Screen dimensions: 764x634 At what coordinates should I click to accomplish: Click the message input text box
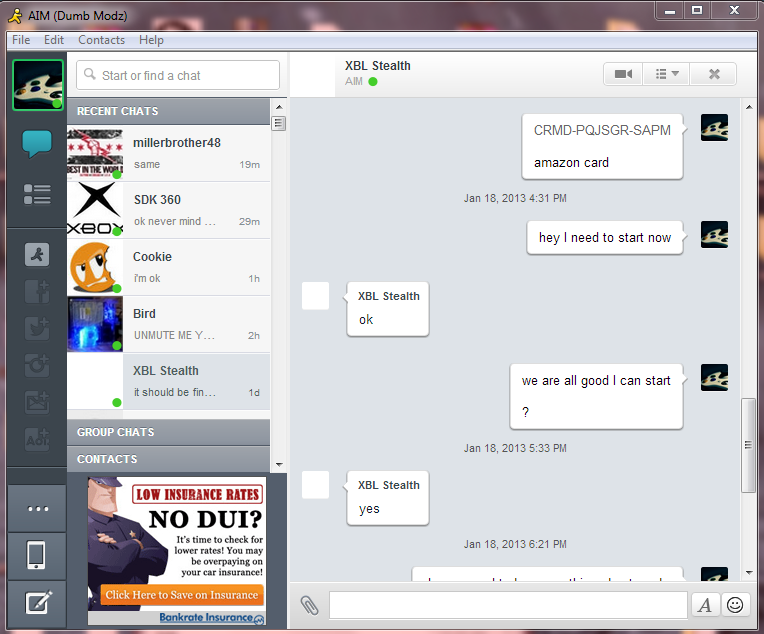click(x=508, y=605)
